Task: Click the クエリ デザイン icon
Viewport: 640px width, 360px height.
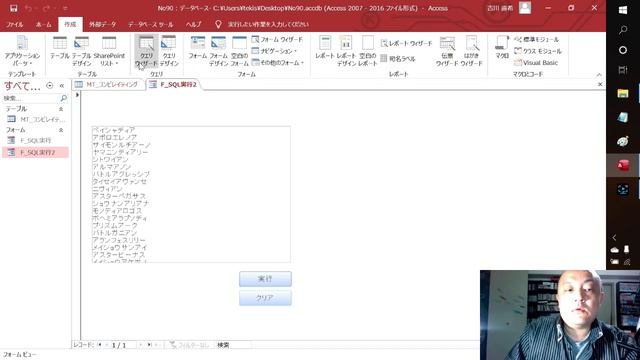Action: [x=169, y=51]
